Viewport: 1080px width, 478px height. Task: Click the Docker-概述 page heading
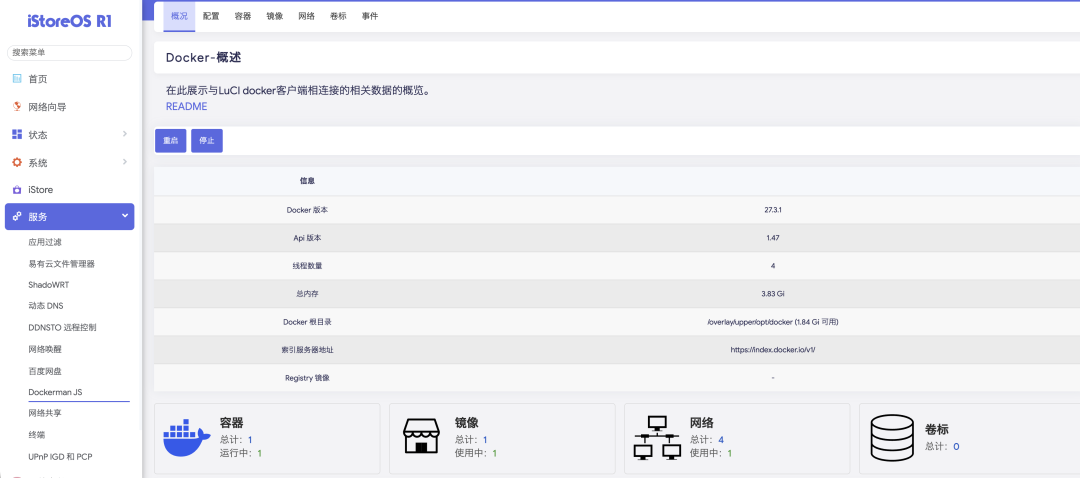[203, 58]
